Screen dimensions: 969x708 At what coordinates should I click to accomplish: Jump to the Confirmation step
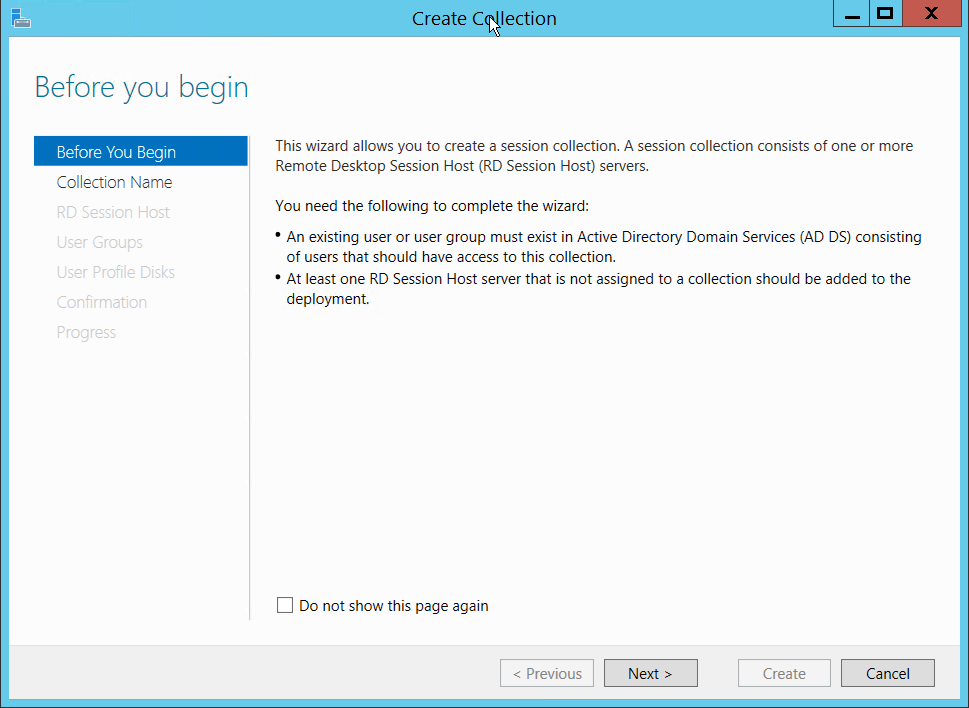pos(101,302)
